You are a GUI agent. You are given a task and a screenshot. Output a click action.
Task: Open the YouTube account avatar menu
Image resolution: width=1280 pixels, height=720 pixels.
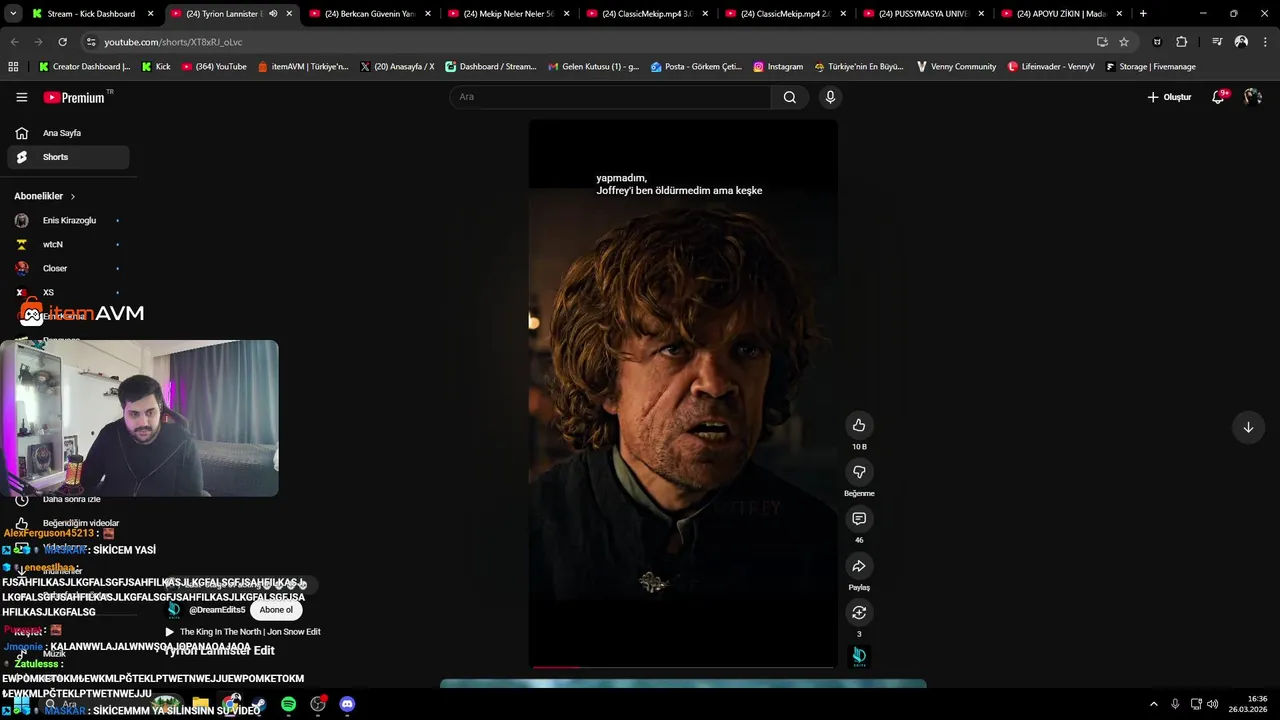[1253, 97]
